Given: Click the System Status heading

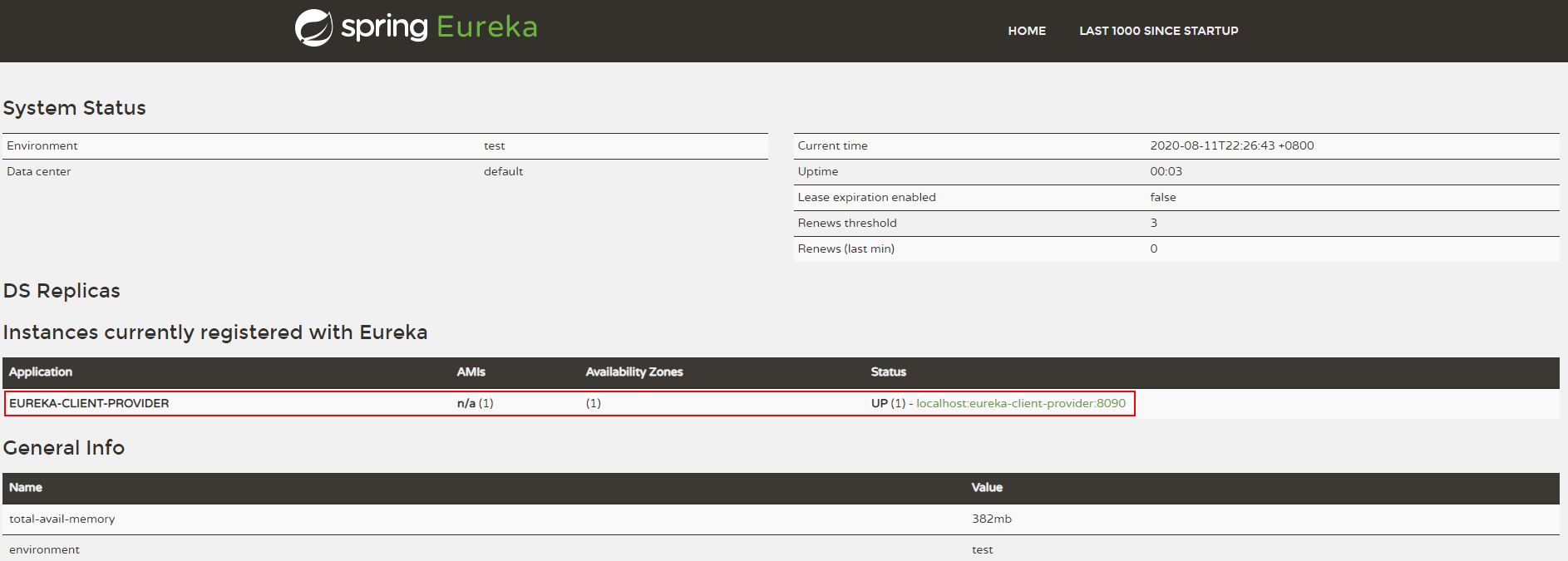Looking at the screenshot, I should pos(75,108).
